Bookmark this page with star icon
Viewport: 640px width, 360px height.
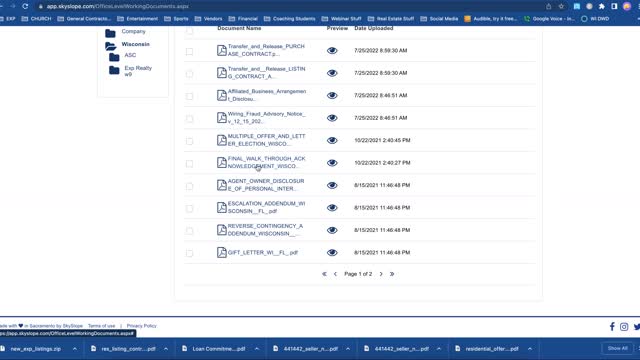(561, 6)
